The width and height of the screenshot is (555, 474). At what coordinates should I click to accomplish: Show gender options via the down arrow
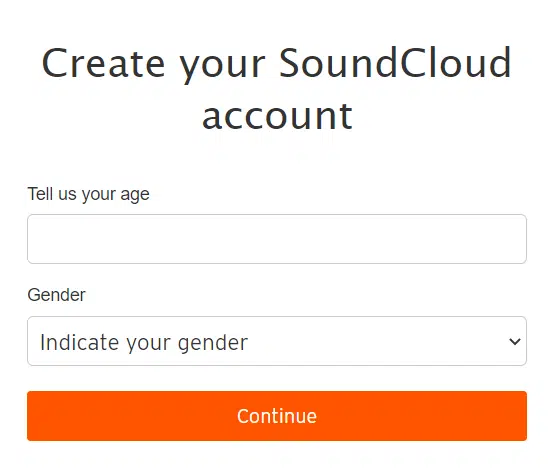pos(514,341)
